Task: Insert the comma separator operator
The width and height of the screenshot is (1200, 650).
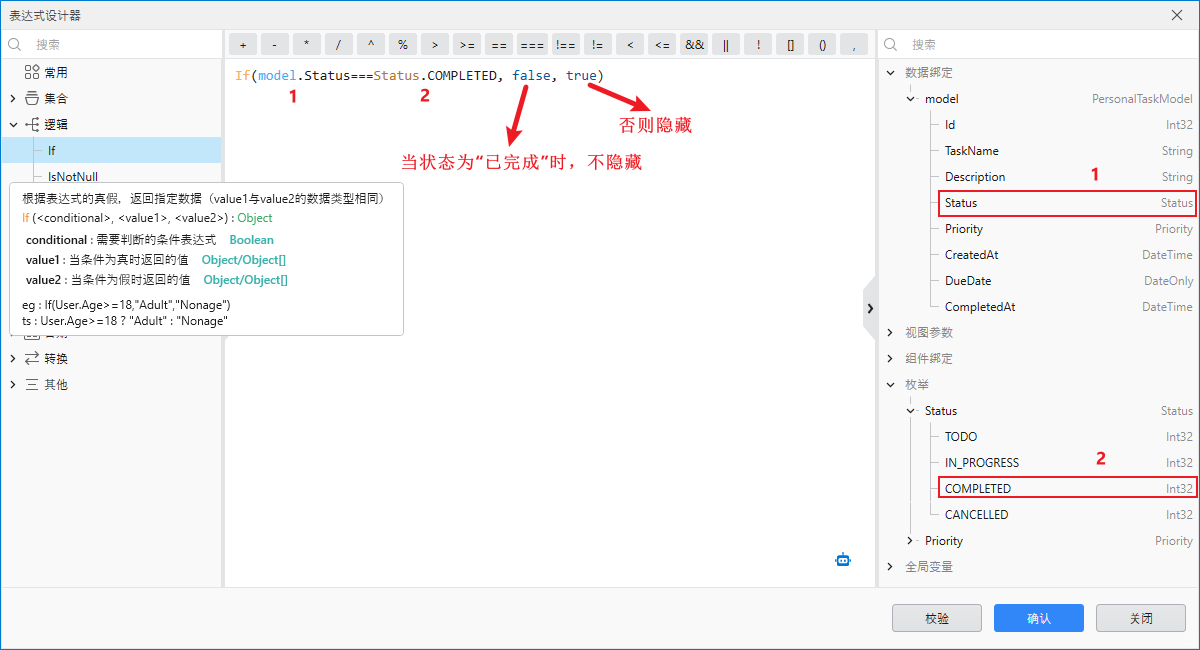Action: tap(852, 44)
